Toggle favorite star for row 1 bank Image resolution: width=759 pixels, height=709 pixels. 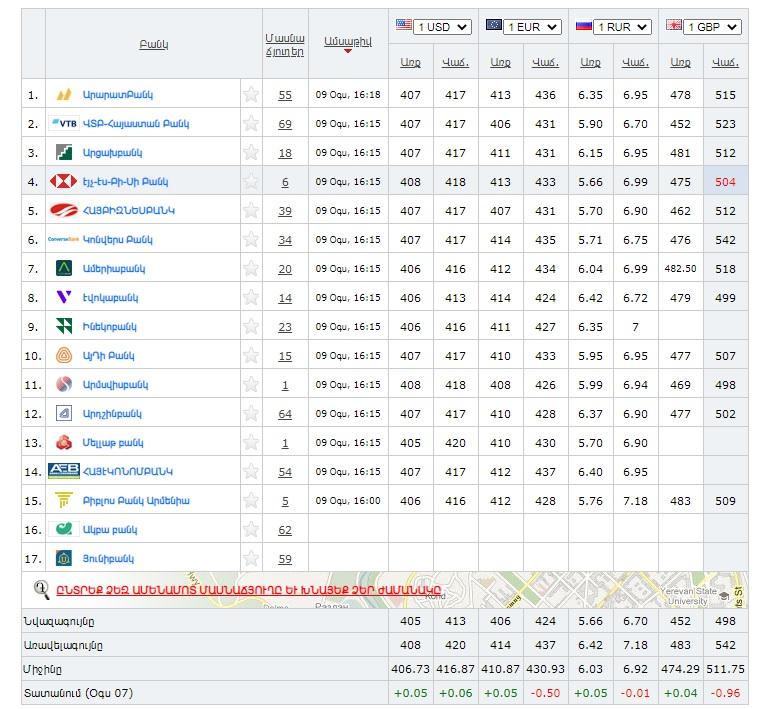251,95
